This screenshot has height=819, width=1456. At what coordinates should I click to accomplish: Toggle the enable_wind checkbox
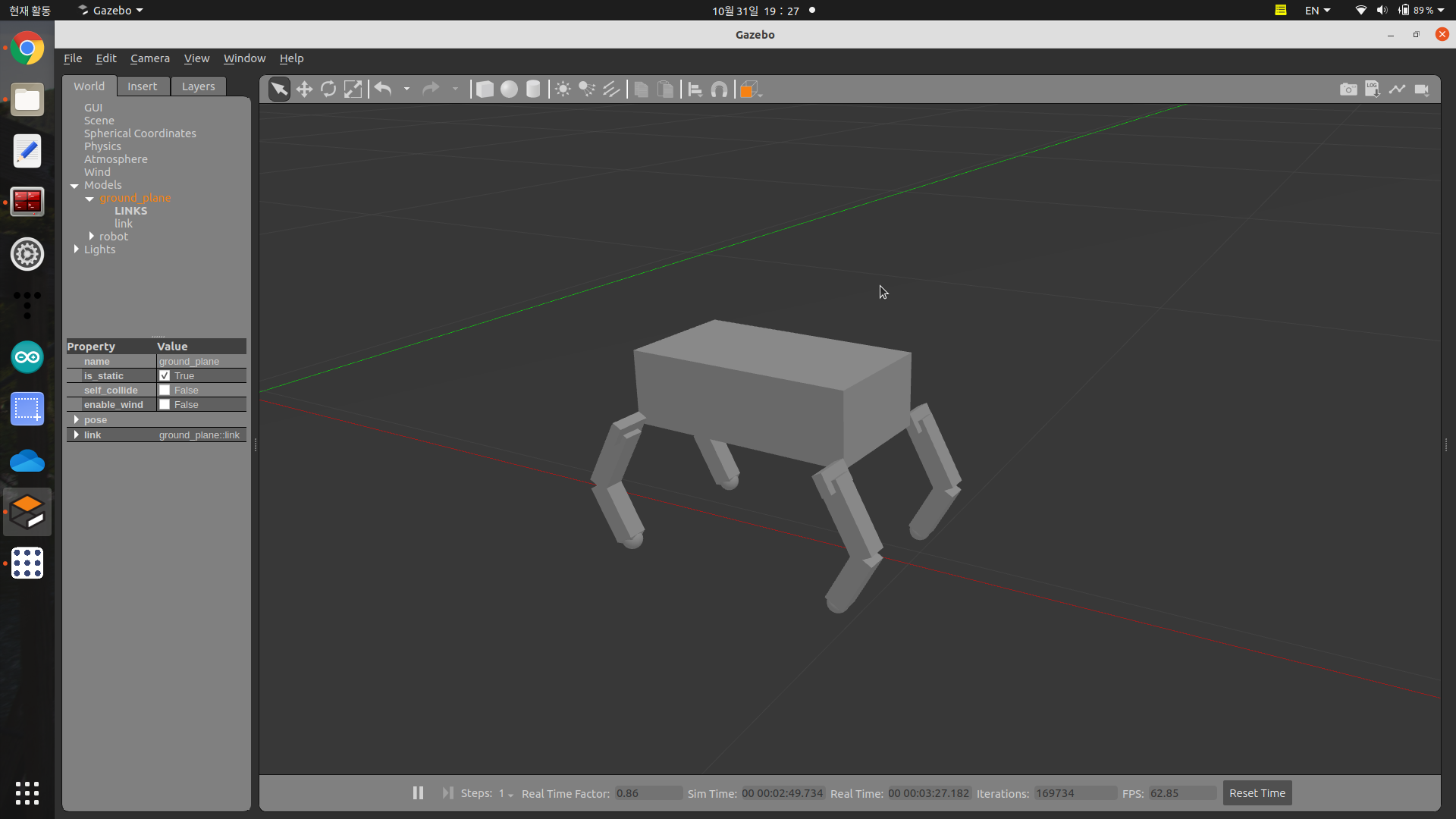(165, 404)
